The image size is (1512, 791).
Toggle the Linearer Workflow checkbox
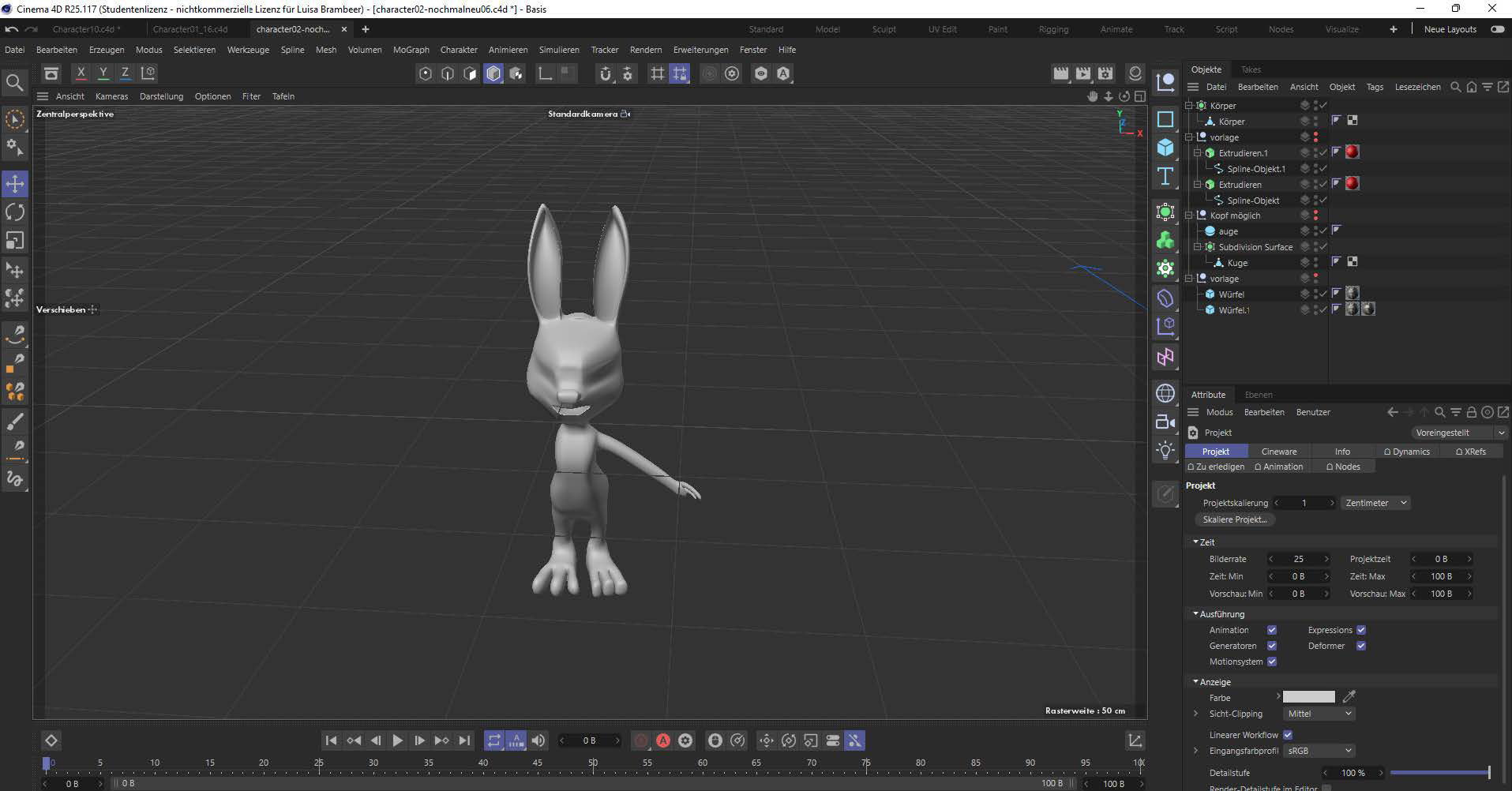click(1288, 735)
